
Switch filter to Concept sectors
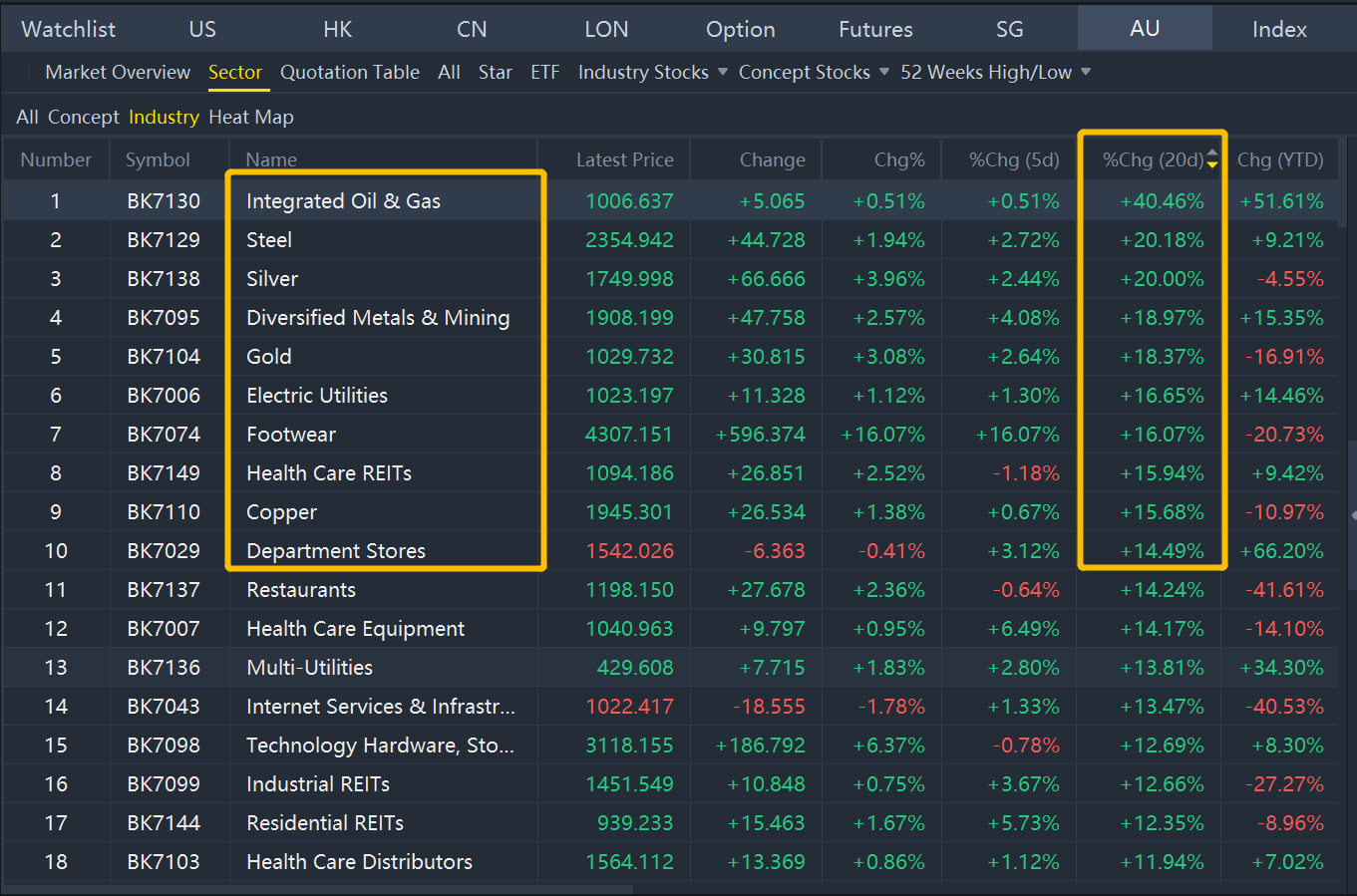click(83, 117)
